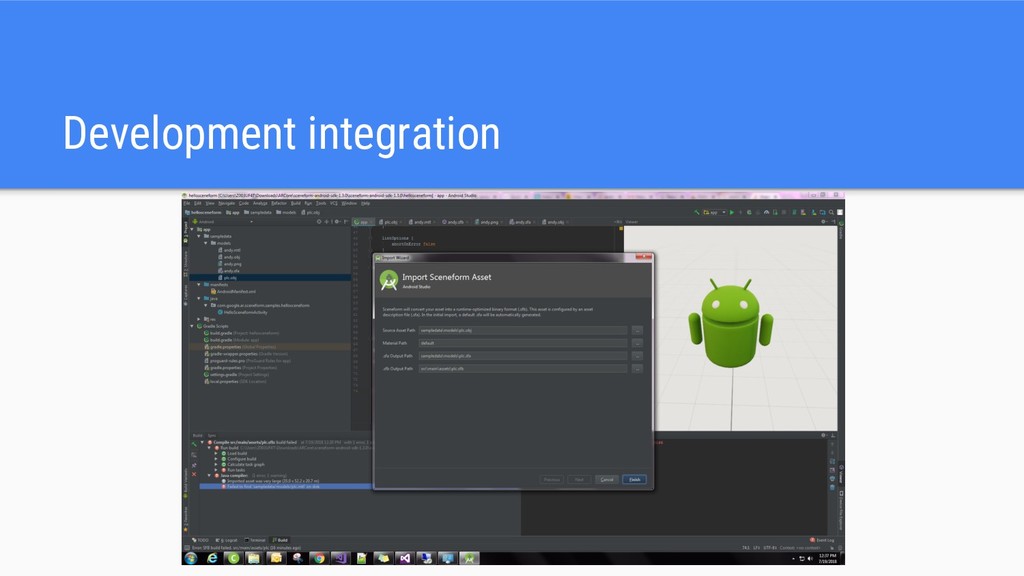
Task: Click the Source Asset Path field
Action: point(522,330)
